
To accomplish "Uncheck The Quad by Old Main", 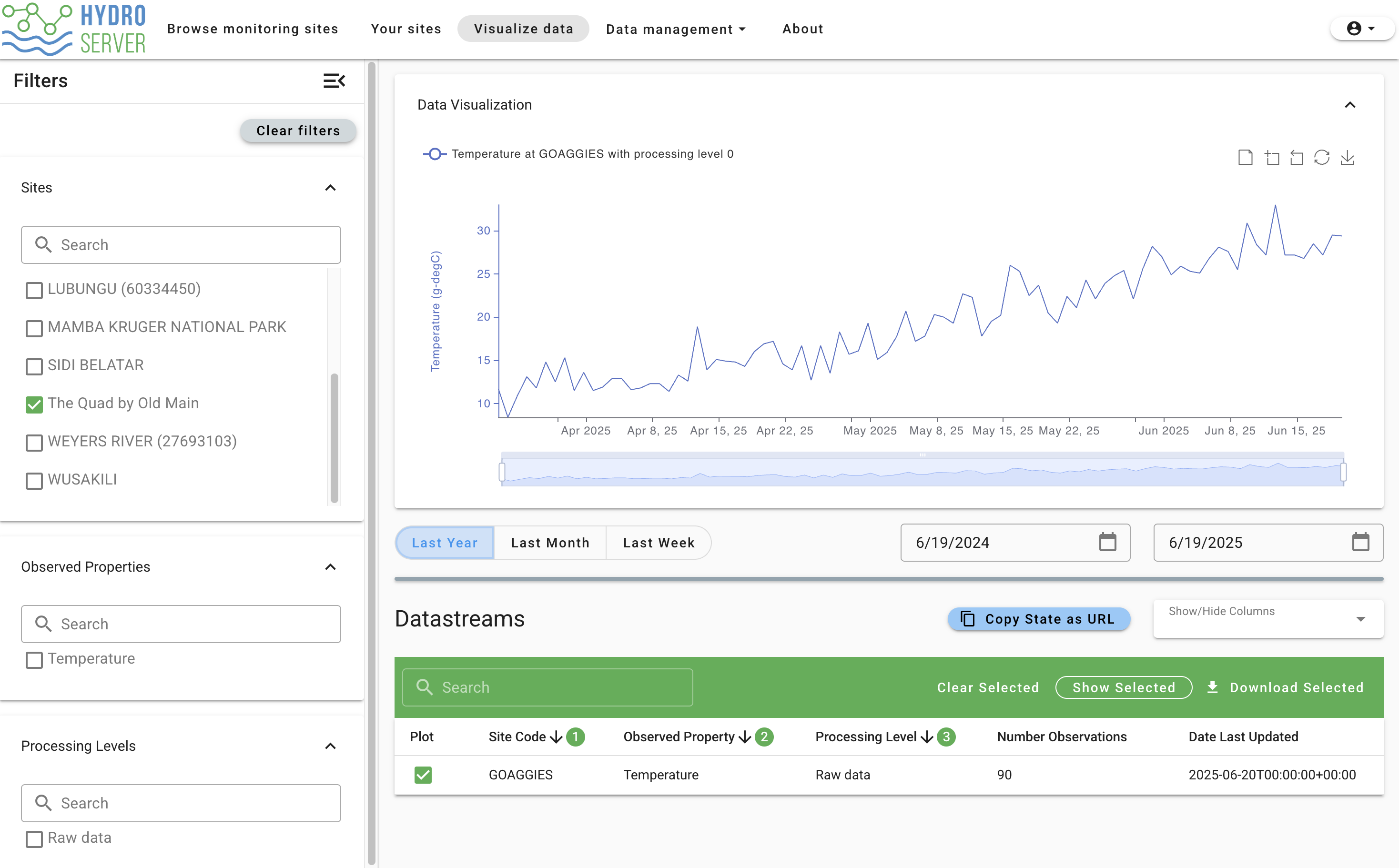I will [x=34, y=404].
